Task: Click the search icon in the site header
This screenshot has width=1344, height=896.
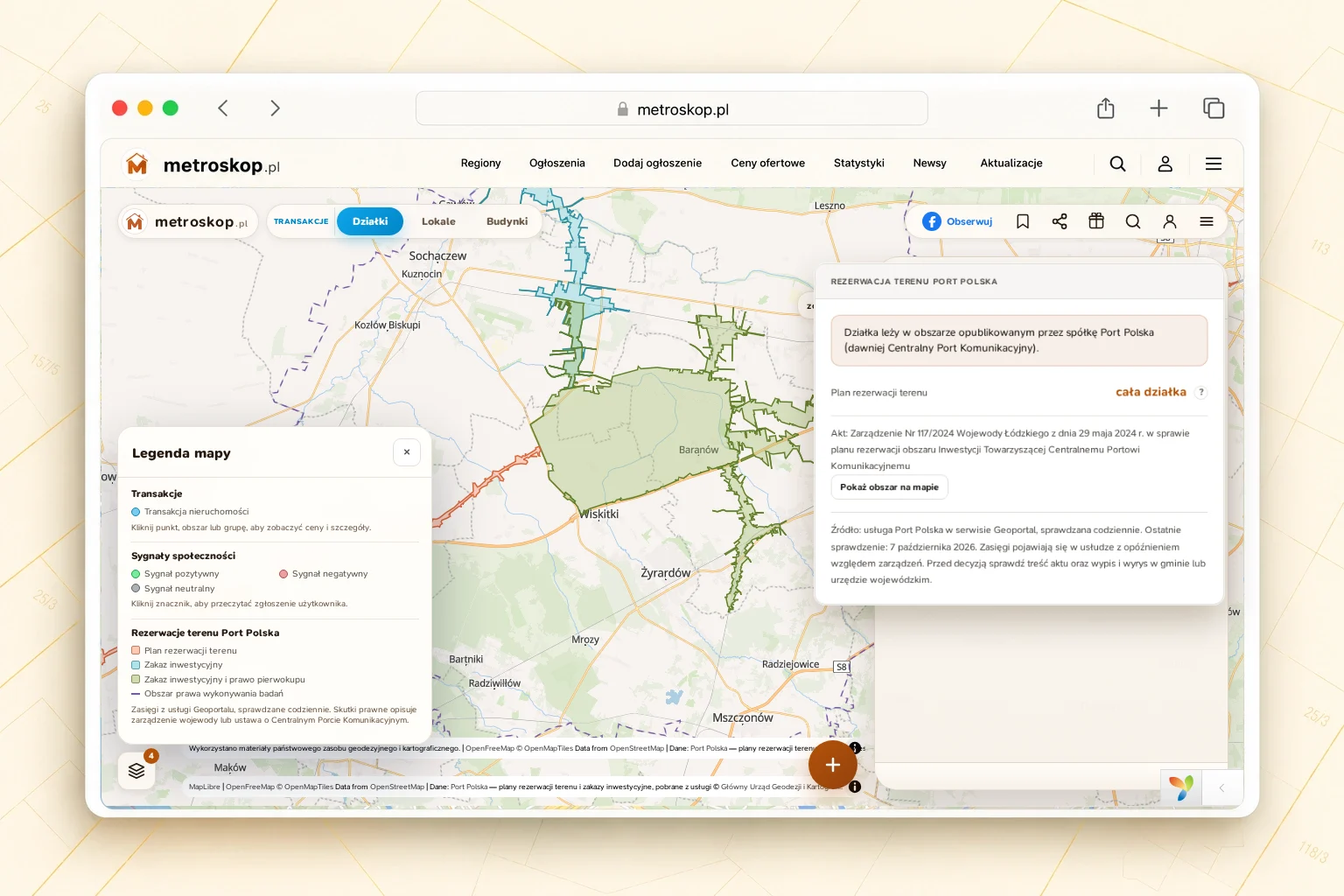Action: (1117, 164)
